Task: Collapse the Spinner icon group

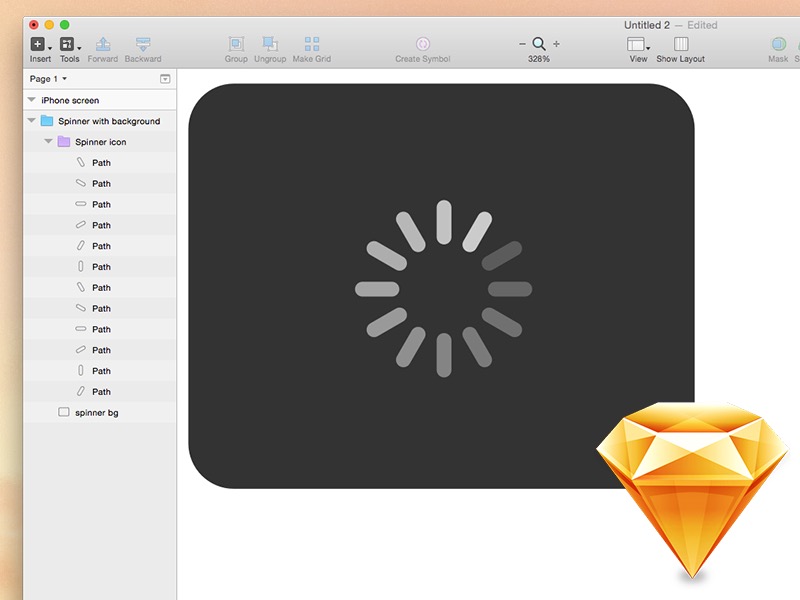Action: 49,142
